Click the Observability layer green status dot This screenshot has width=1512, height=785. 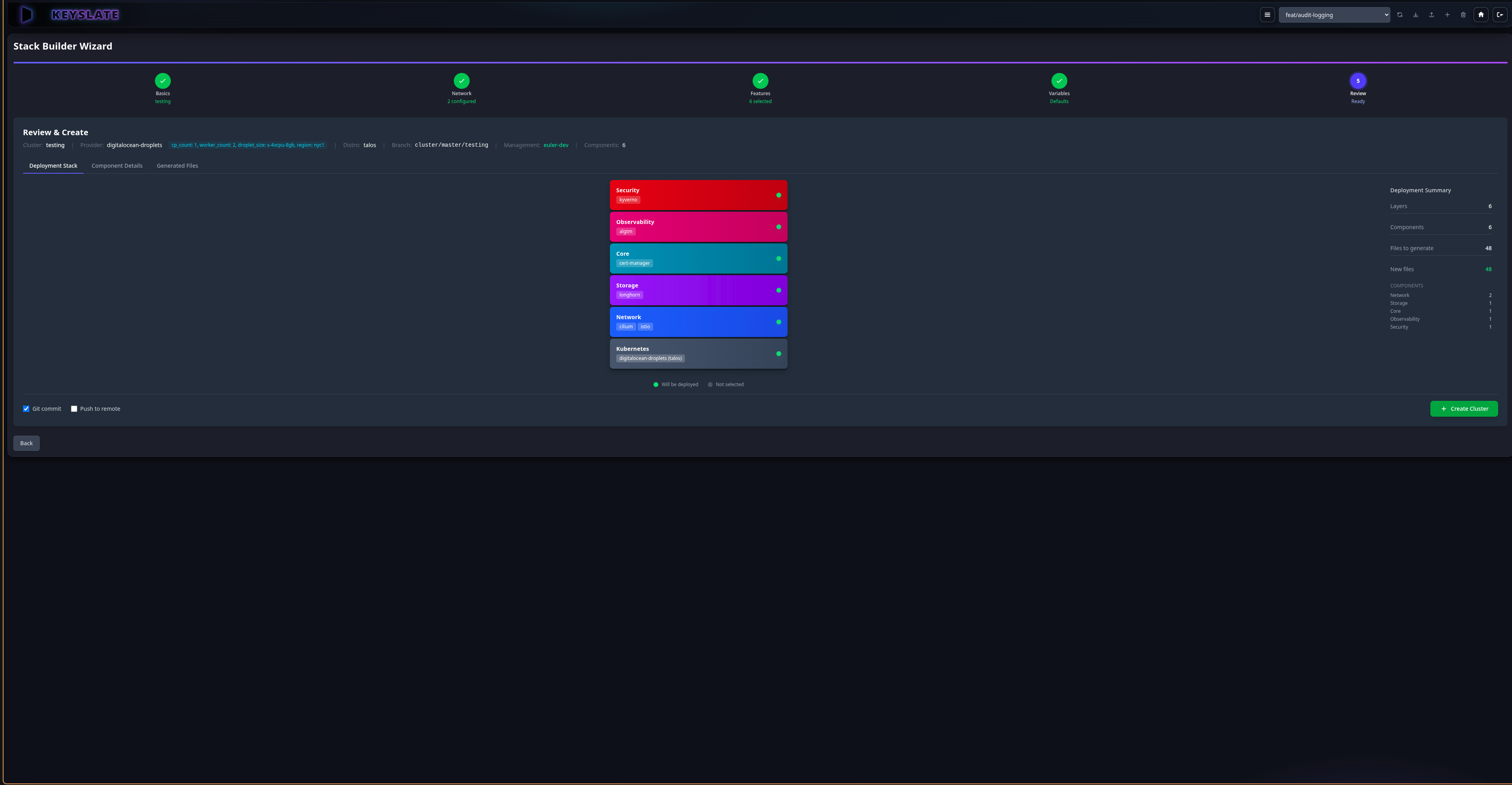pos(779,227)
